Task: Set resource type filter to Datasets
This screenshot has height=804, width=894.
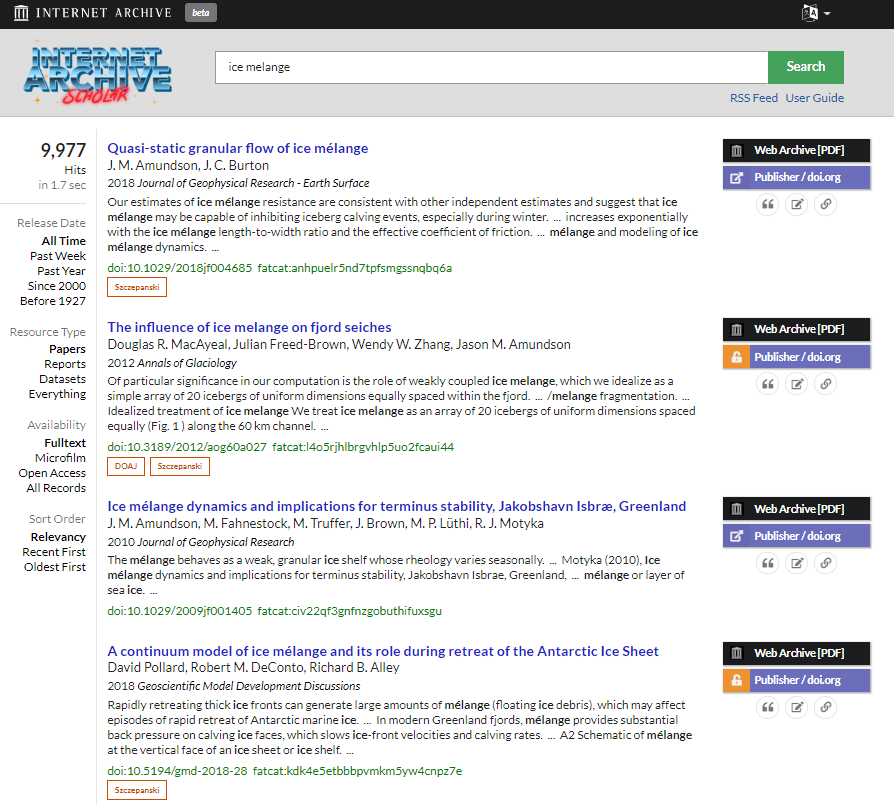Action: (62, 379)
